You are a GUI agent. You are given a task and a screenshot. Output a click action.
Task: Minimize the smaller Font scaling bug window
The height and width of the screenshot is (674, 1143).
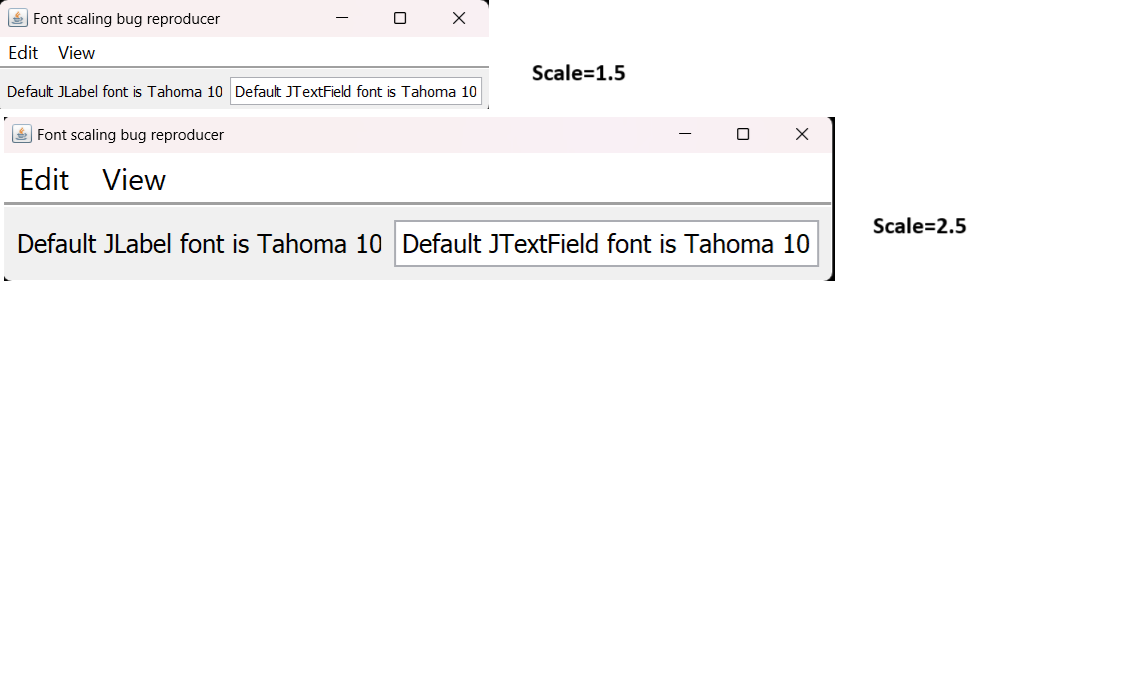[x=342, y=18]
